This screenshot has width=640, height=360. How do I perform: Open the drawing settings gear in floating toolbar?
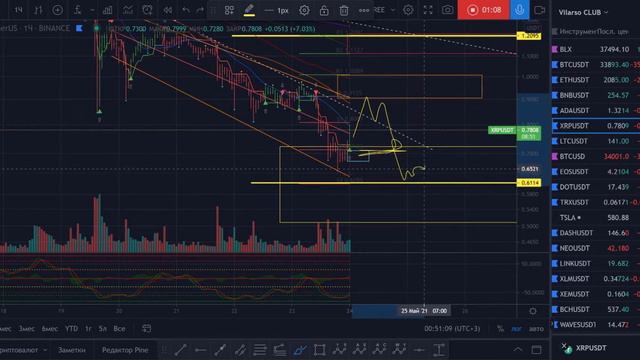pos(304,10)
